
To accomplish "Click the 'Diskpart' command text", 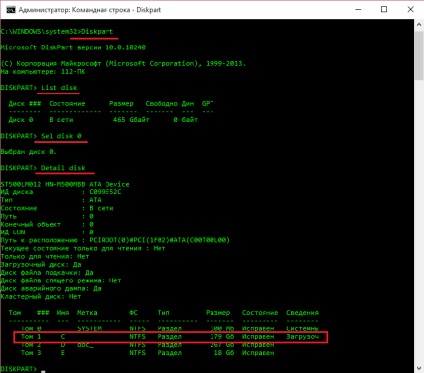I will pyautogui.click(x=97, y=32).
